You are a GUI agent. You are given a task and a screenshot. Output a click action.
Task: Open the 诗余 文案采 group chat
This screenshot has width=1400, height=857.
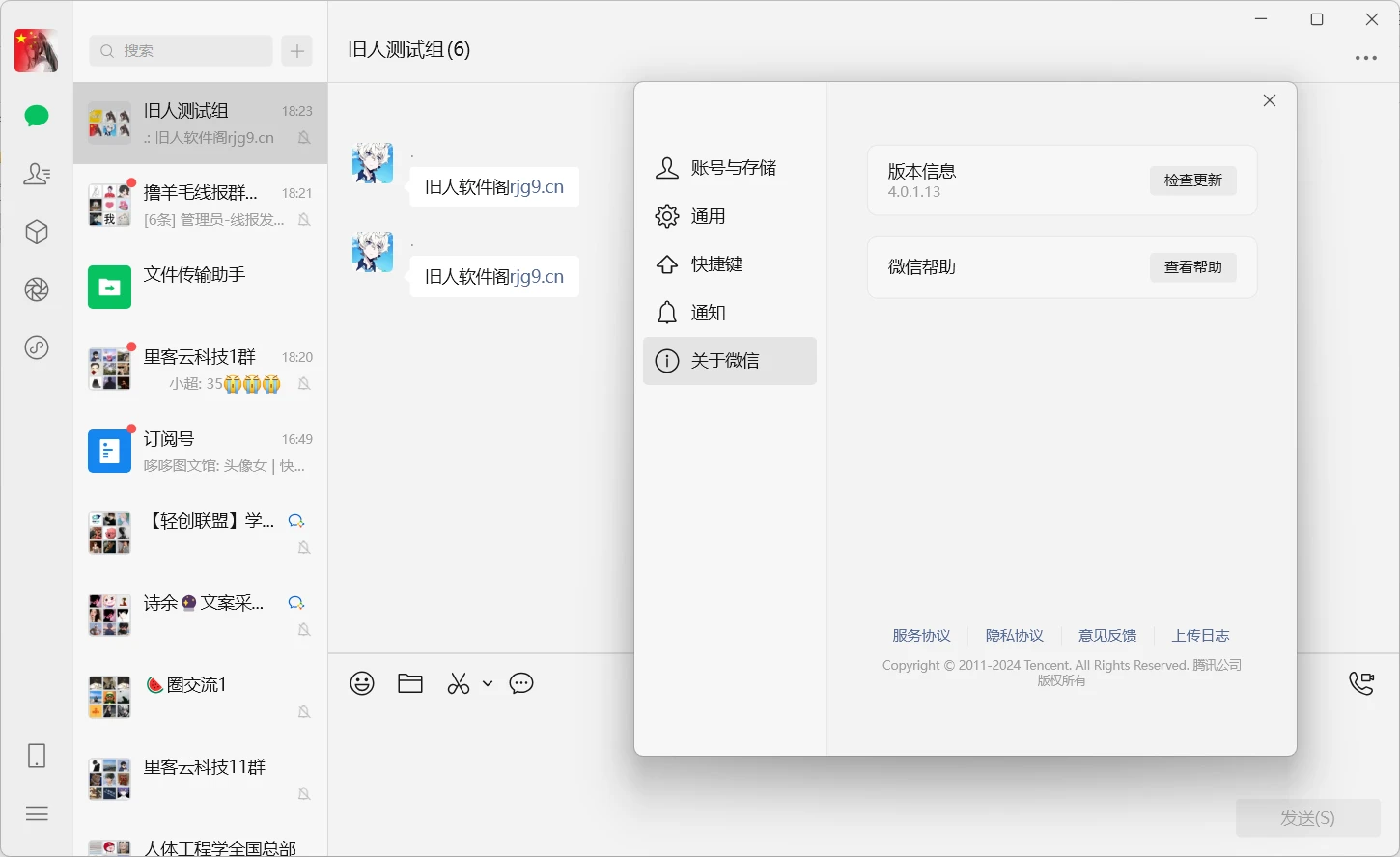201,616
